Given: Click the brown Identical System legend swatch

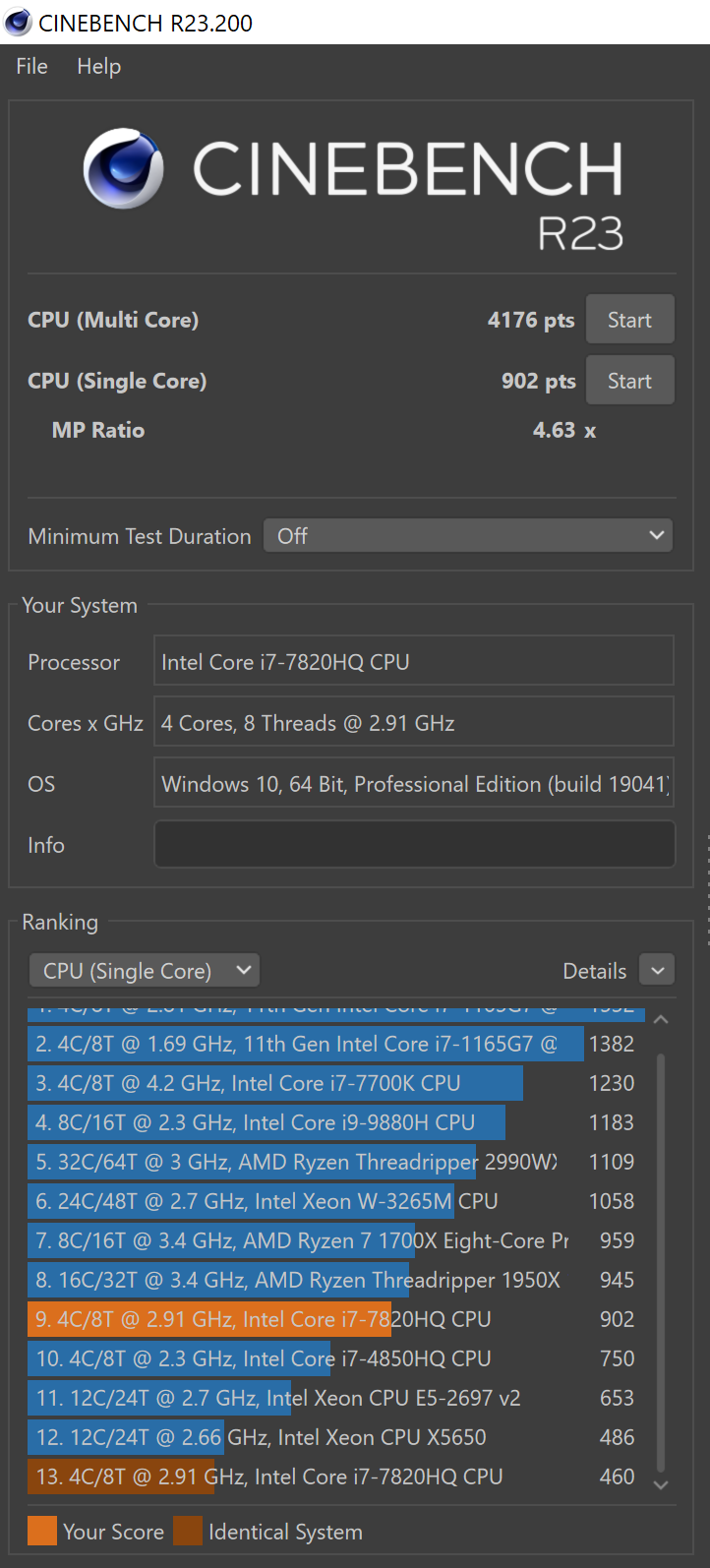Looking at the screenshot, I should coord(187,1531).
